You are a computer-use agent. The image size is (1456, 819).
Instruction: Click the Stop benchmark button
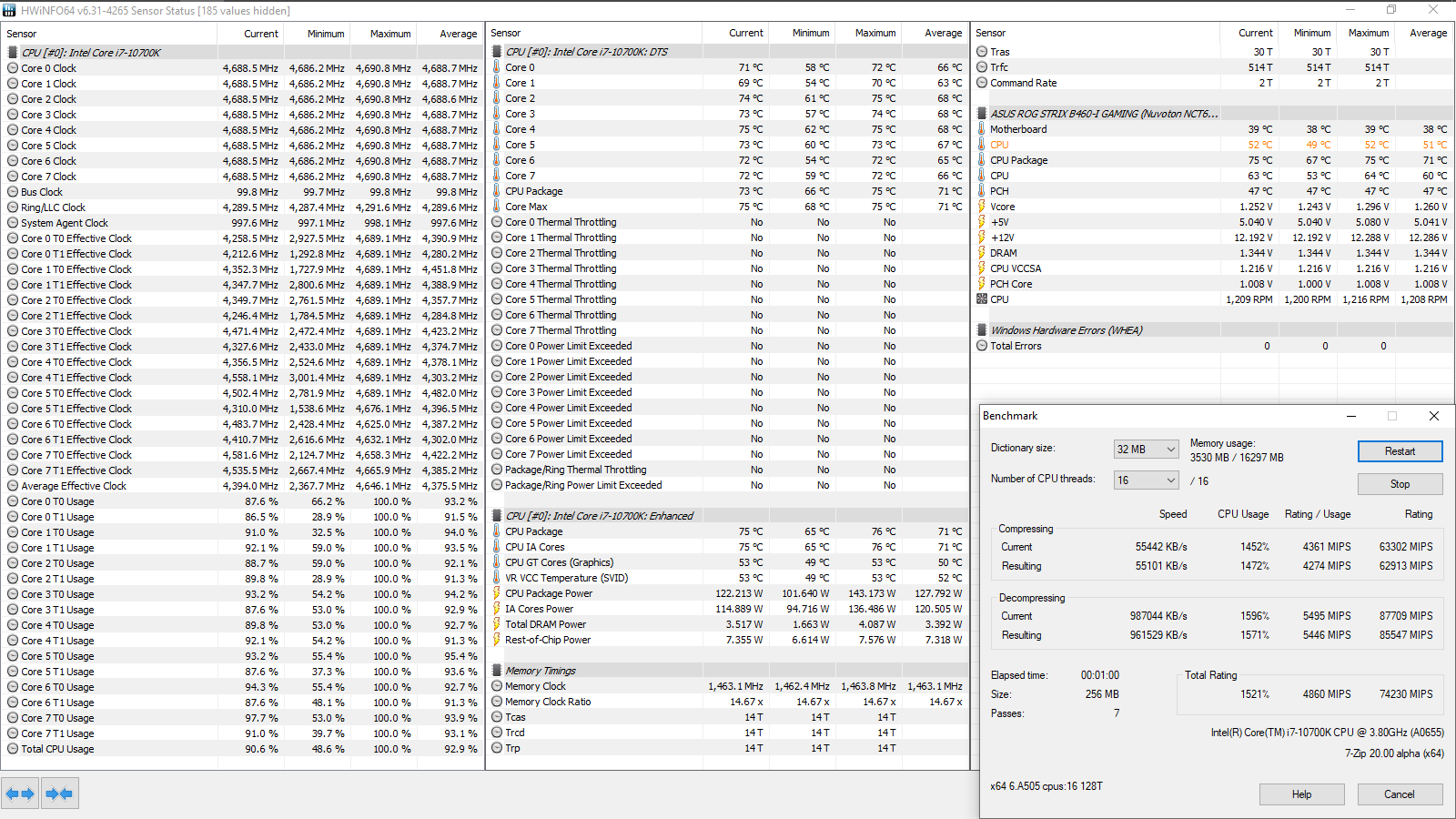(1400, 484)
